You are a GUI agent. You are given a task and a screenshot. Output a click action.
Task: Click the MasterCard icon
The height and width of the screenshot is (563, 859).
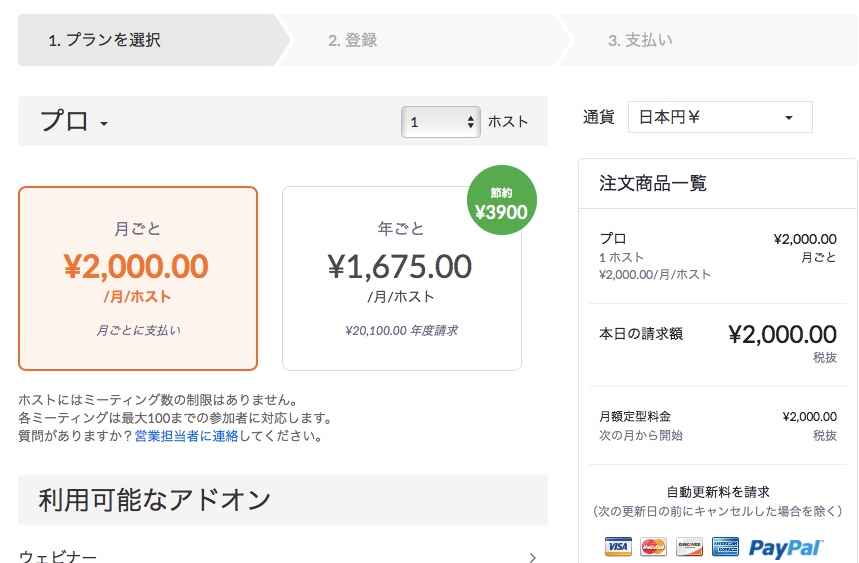coord(653,547)
